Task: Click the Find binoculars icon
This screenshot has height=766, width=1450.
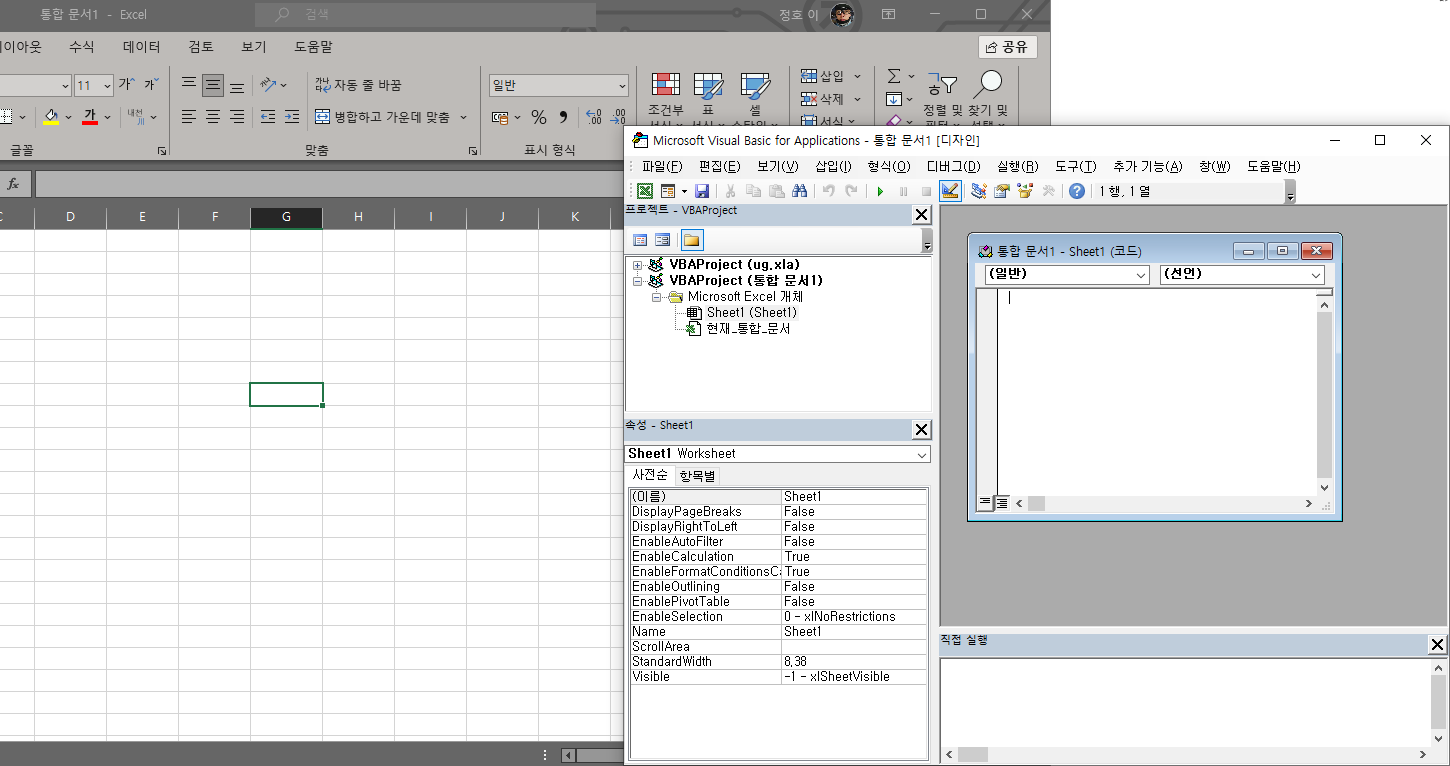Action: pos(799,191)
